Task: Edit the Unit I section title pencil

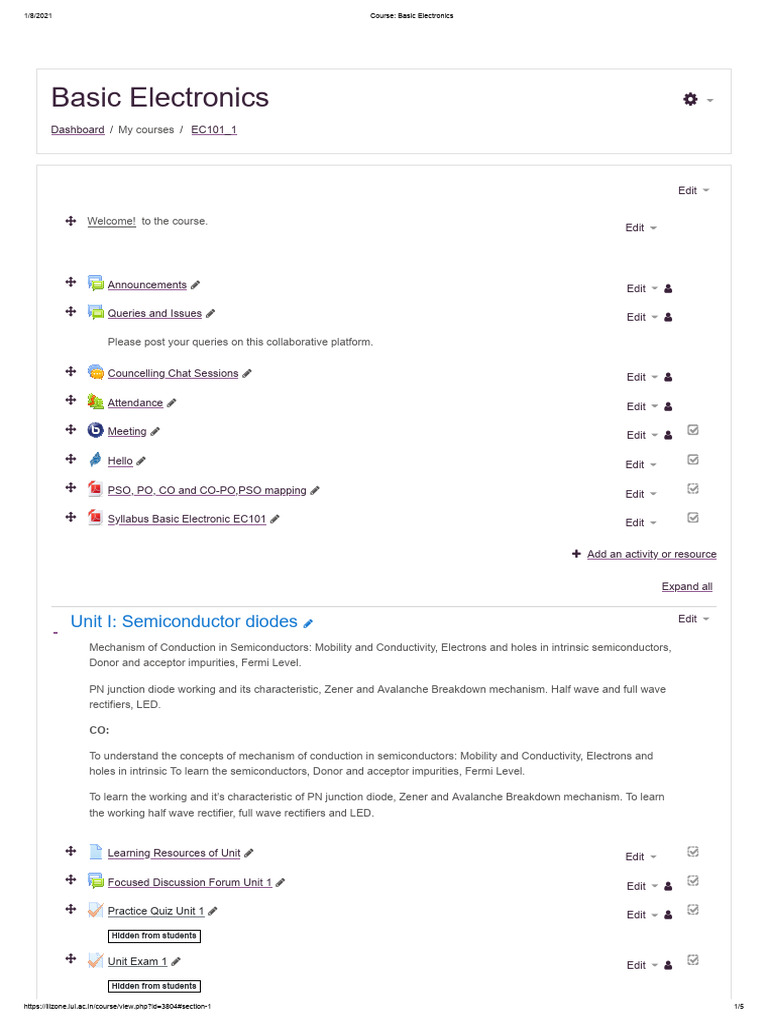Action: pyautogui.click(x=308, y=623)
